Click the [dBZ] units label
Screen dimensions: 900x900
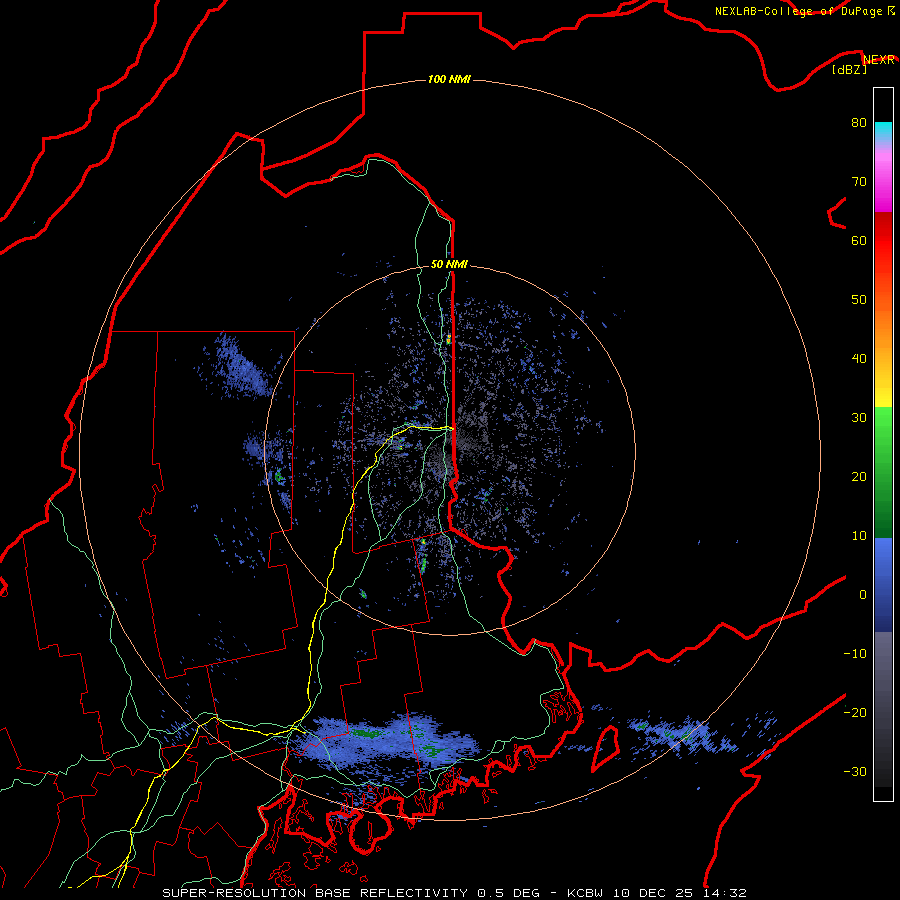849,70
